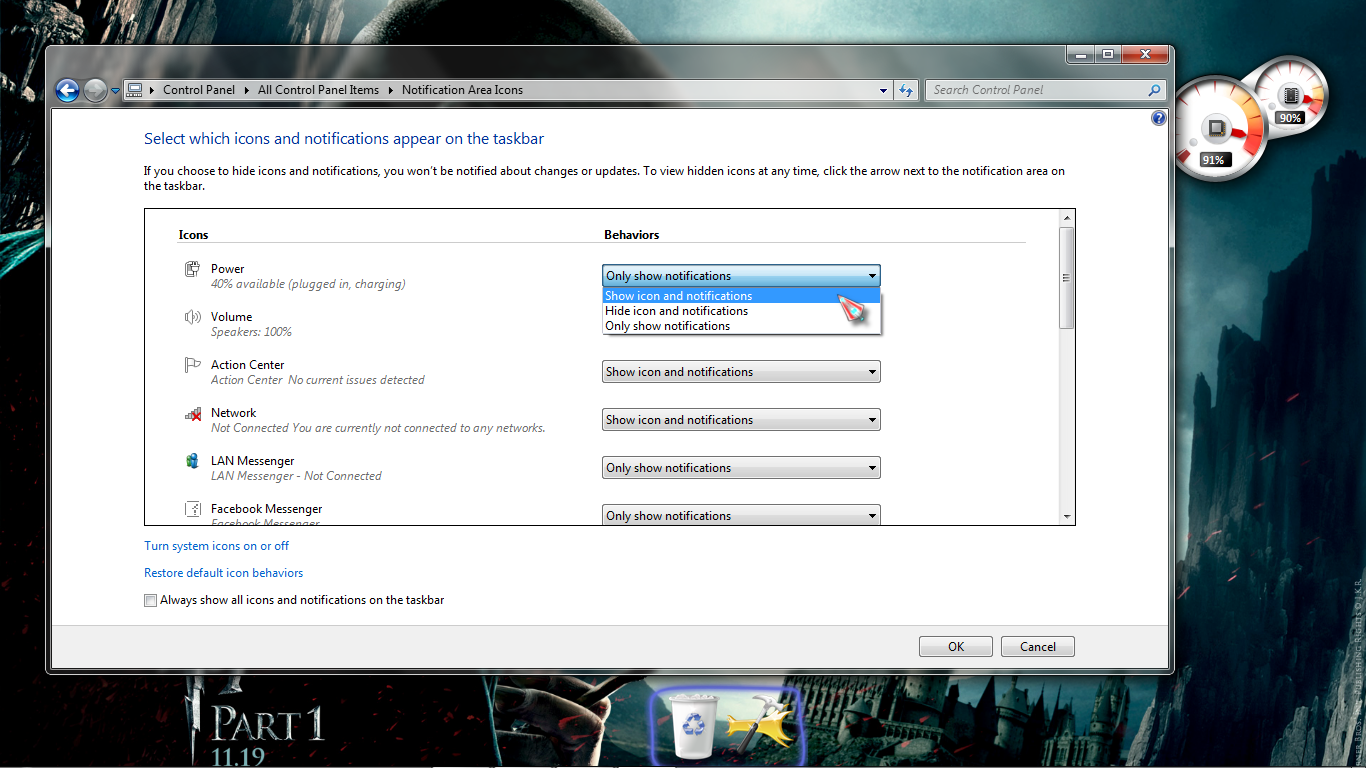Click the search magnifier icon
Screen dimensions: 1366x768
(x=1154, y=90)
